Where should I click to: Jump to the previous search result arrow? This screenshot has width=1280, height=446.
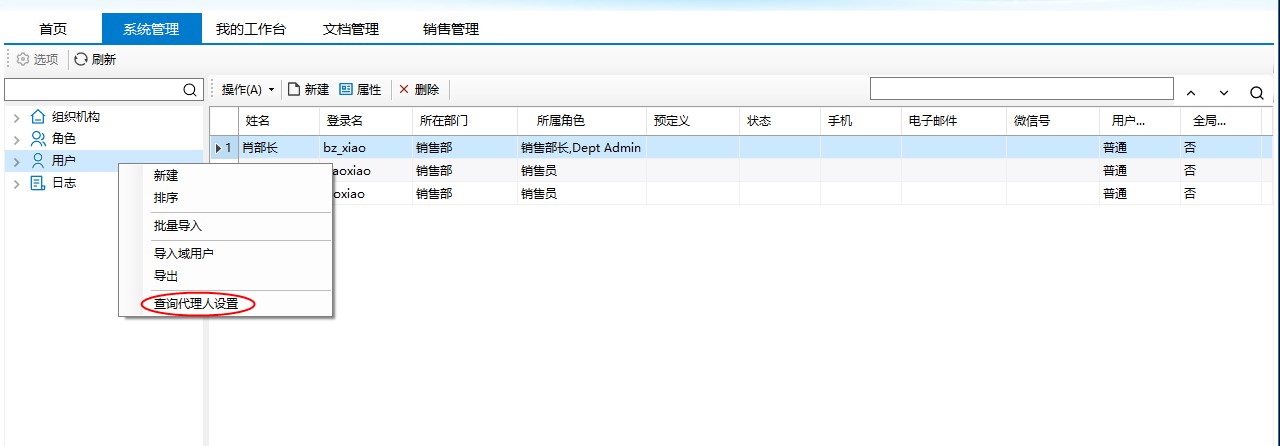(1191, 93)
